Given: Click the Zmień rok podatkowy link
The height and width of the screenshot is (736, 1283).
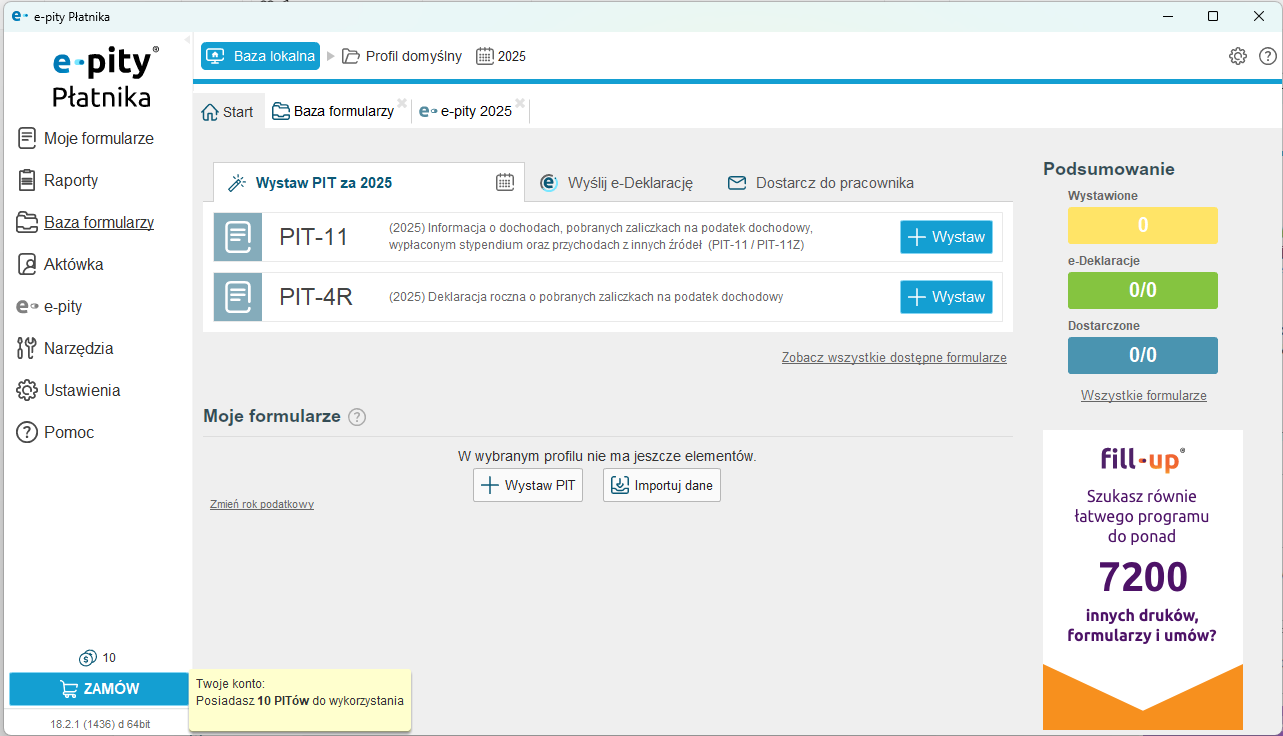Looking at the screenshot, I should pyautogui.click(x=262, y=504).
